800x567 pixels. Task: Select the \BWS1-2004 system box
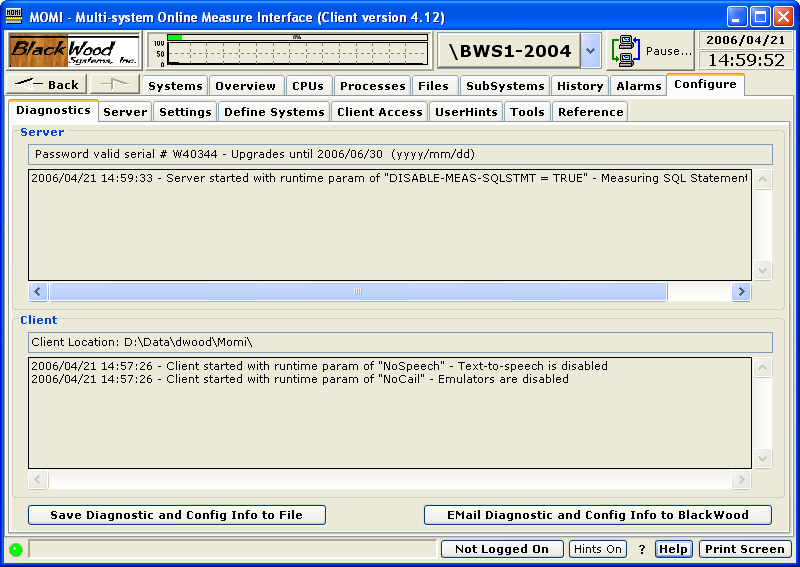[509, 51]
